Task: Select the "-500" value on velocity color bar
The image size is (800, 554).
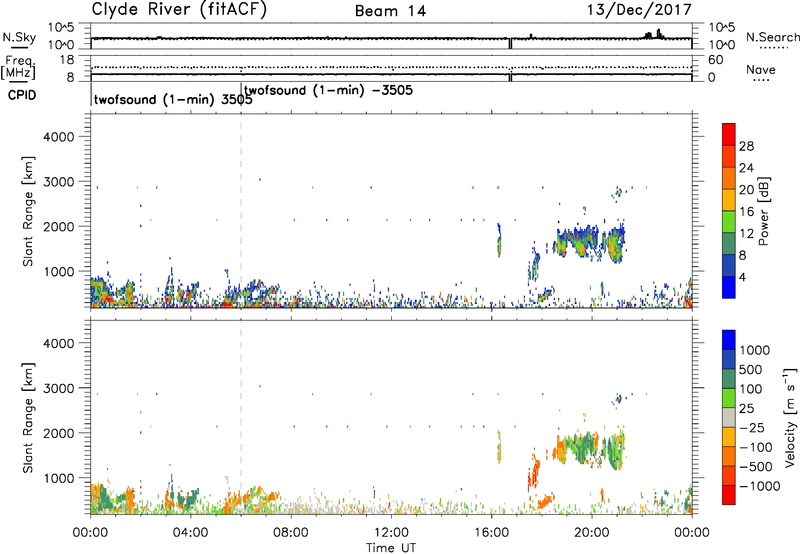Action: click(x=756, y=467)
